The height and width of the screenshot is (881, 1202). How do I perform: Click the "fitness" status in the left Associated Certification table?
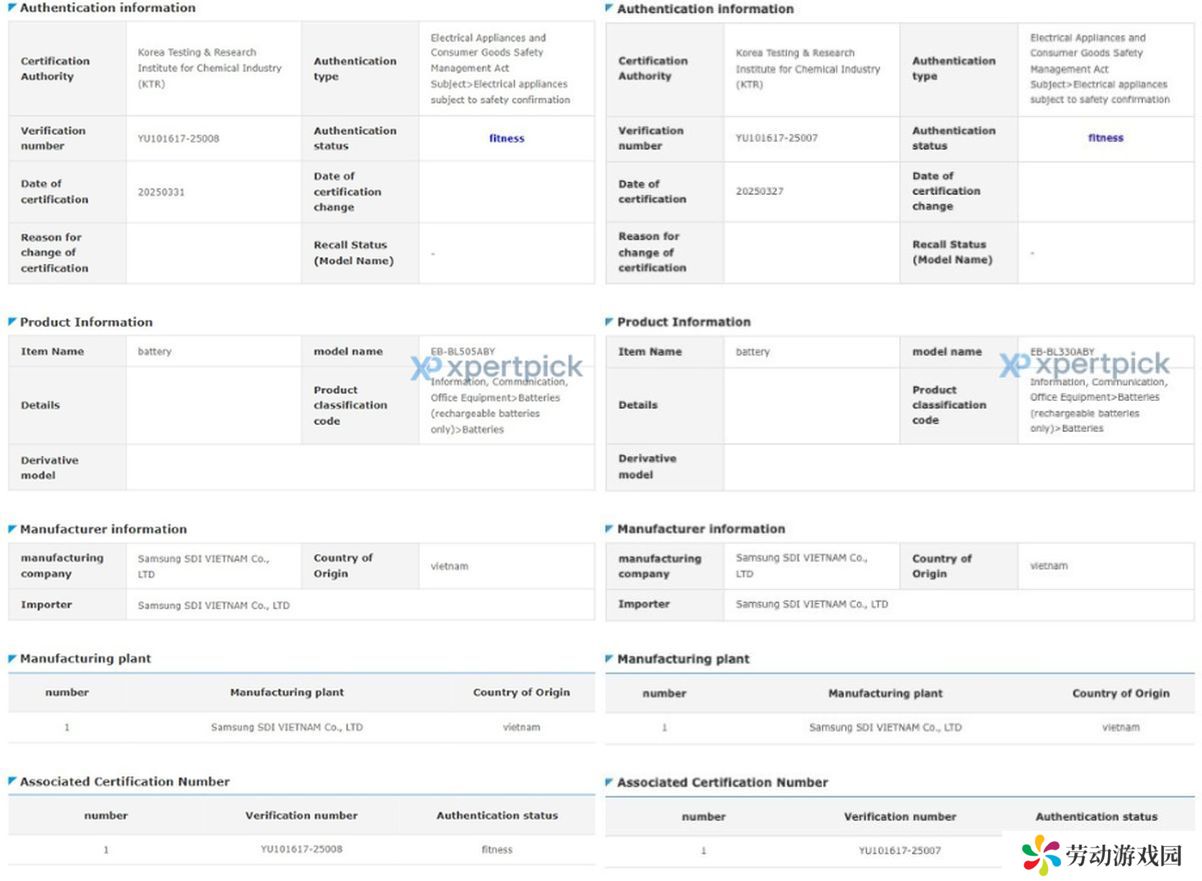point(497,850)
